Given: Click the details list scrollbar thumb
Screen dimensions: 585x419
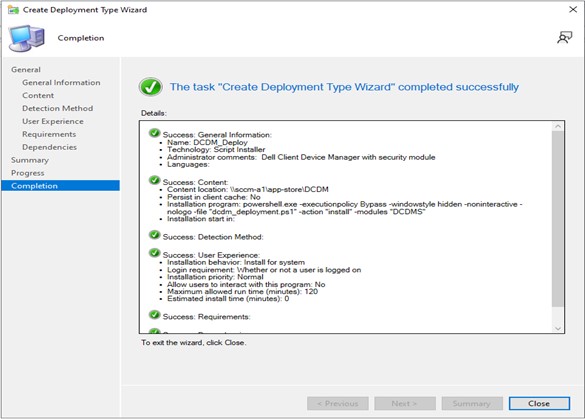Looking at the screenshot, I should 558,219.
